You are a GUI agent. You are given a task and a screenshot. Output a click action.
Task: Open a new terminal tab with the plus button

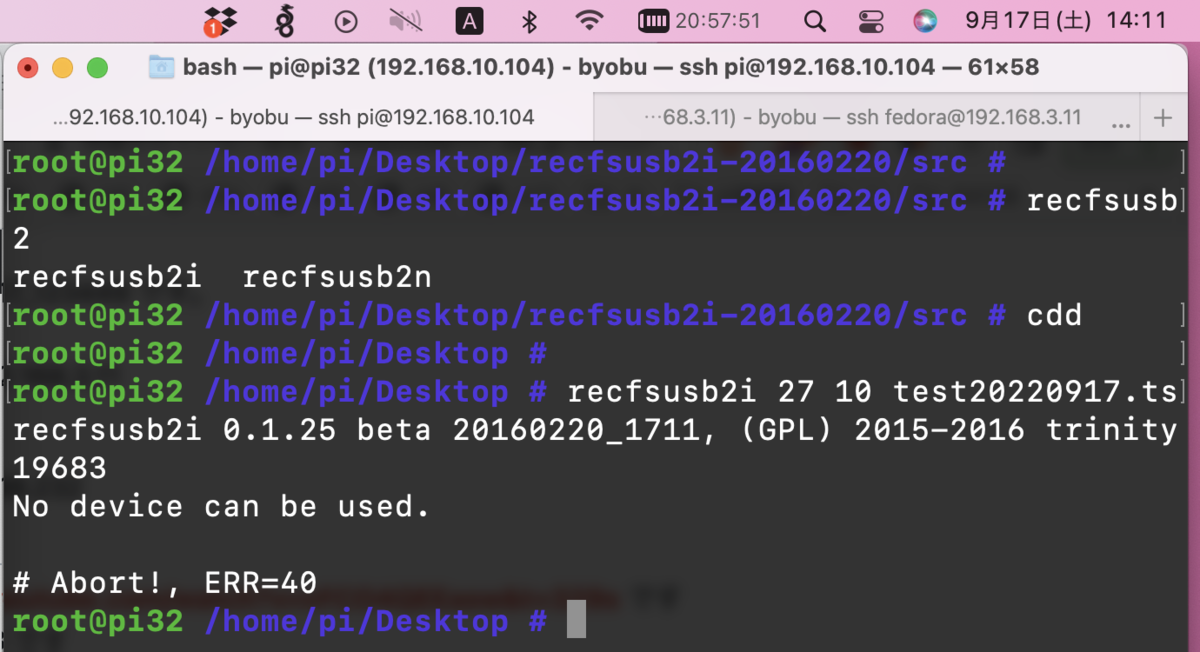point(1165,117)
